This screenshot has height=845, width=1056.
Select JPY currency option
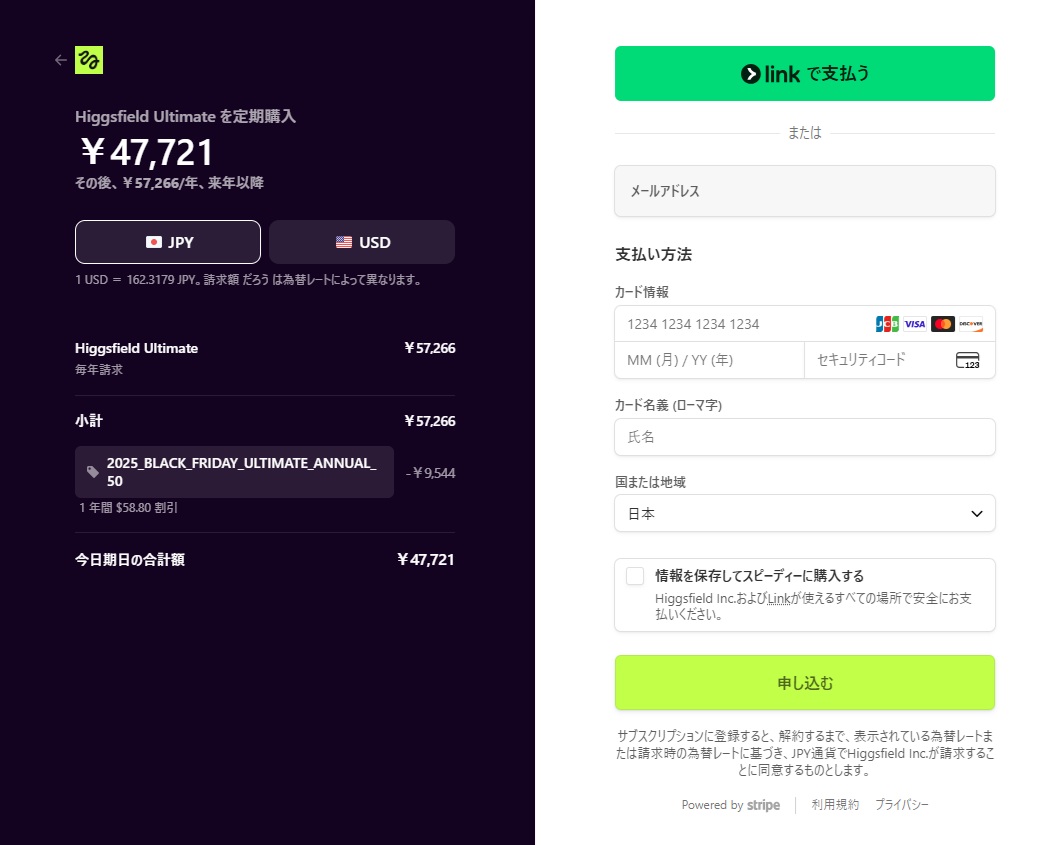(168, 242)
